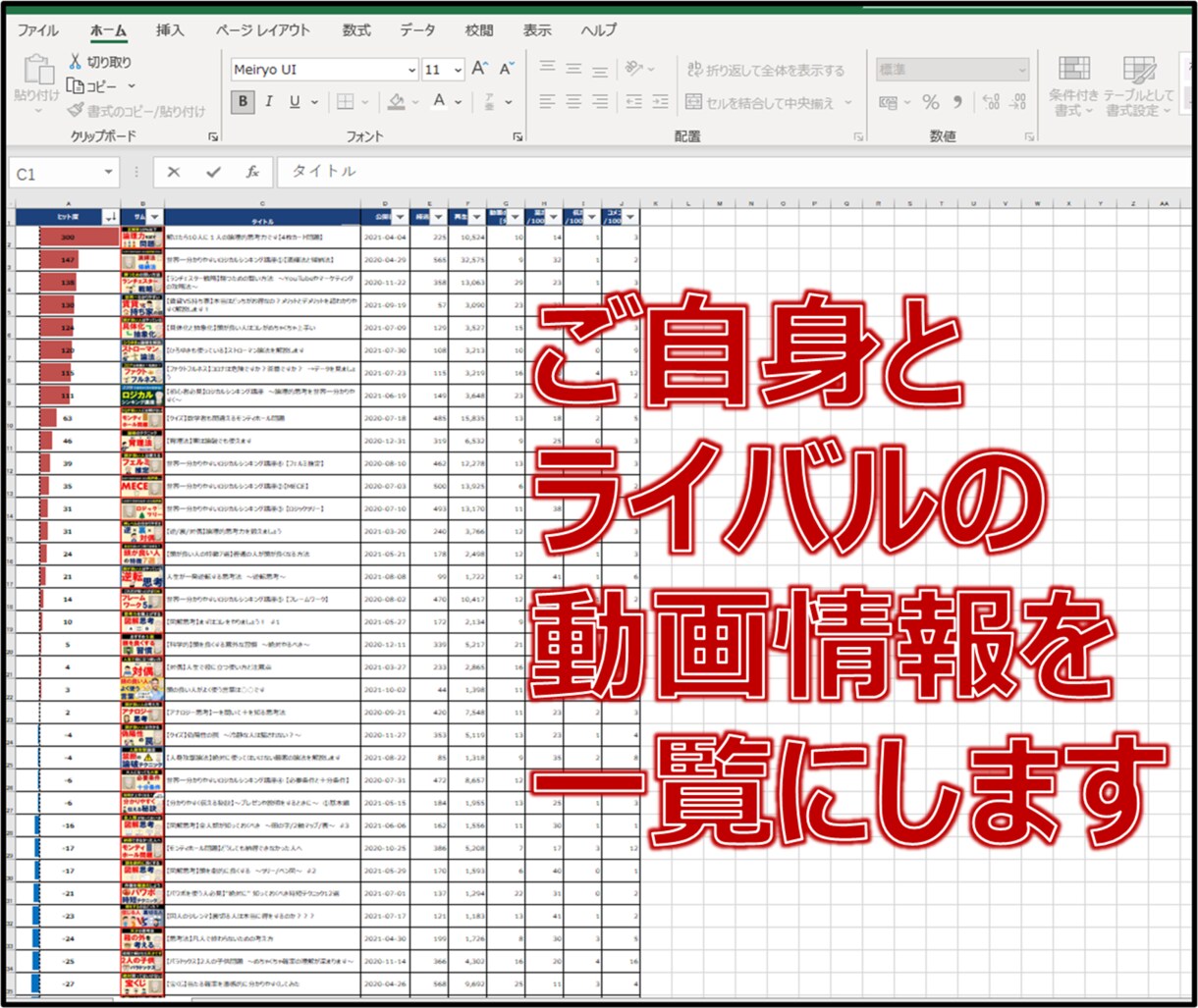Image resolution: width=1198 pixels, height=1008 pixels.
Task: Switch to the Data (データ) tab
Action: tap(417, 30)
